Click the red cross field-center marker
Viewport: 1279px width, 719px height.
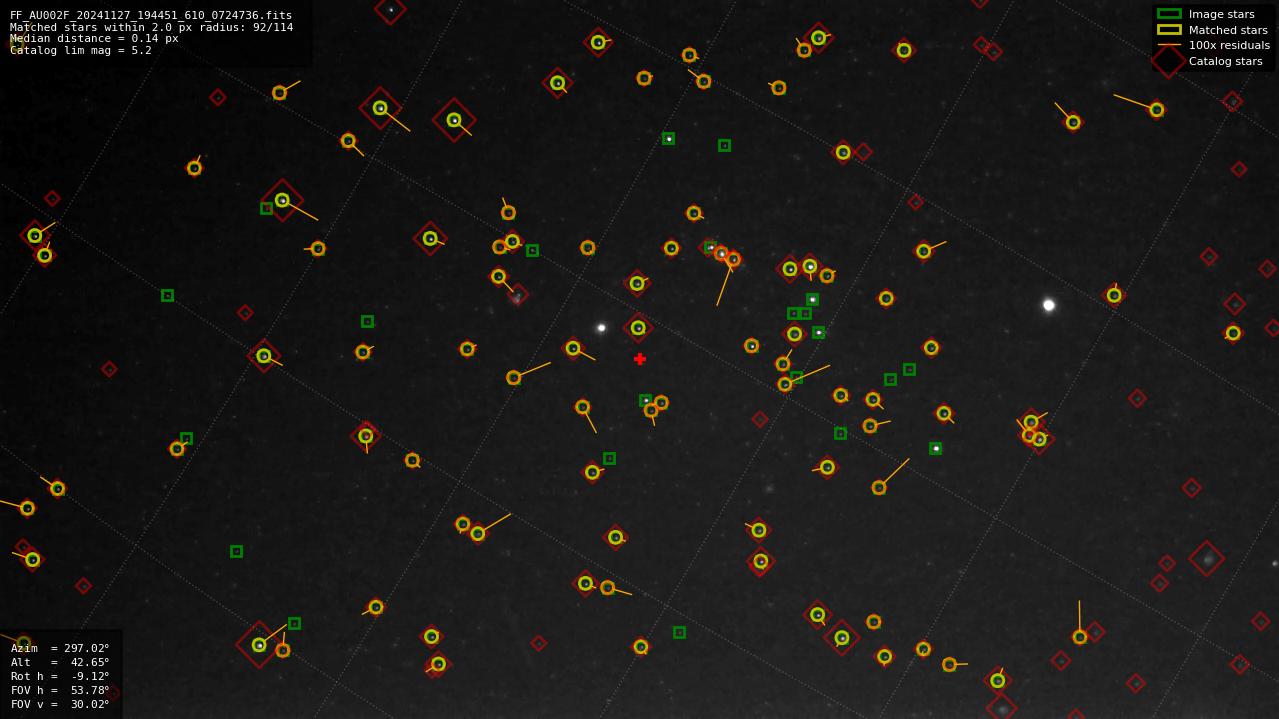point(640,359)
